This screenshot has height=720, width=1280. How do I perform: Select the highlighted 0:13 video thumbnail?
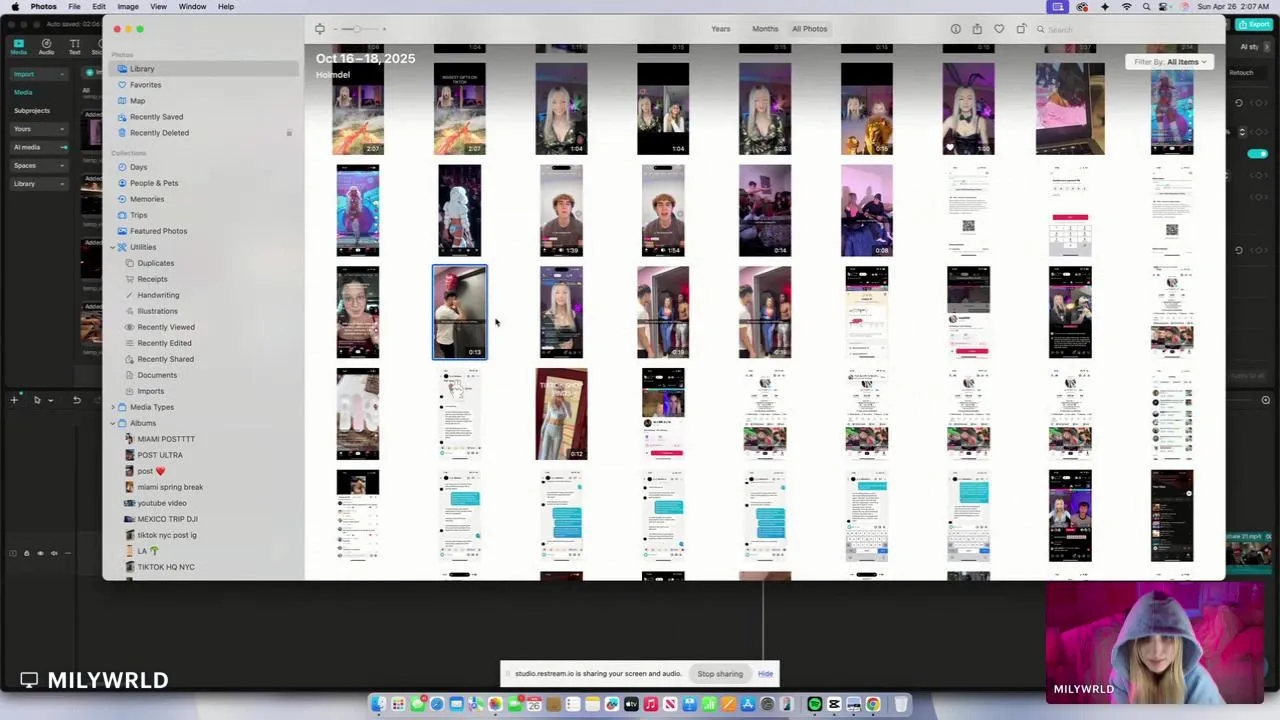click(x=460, y=312)
